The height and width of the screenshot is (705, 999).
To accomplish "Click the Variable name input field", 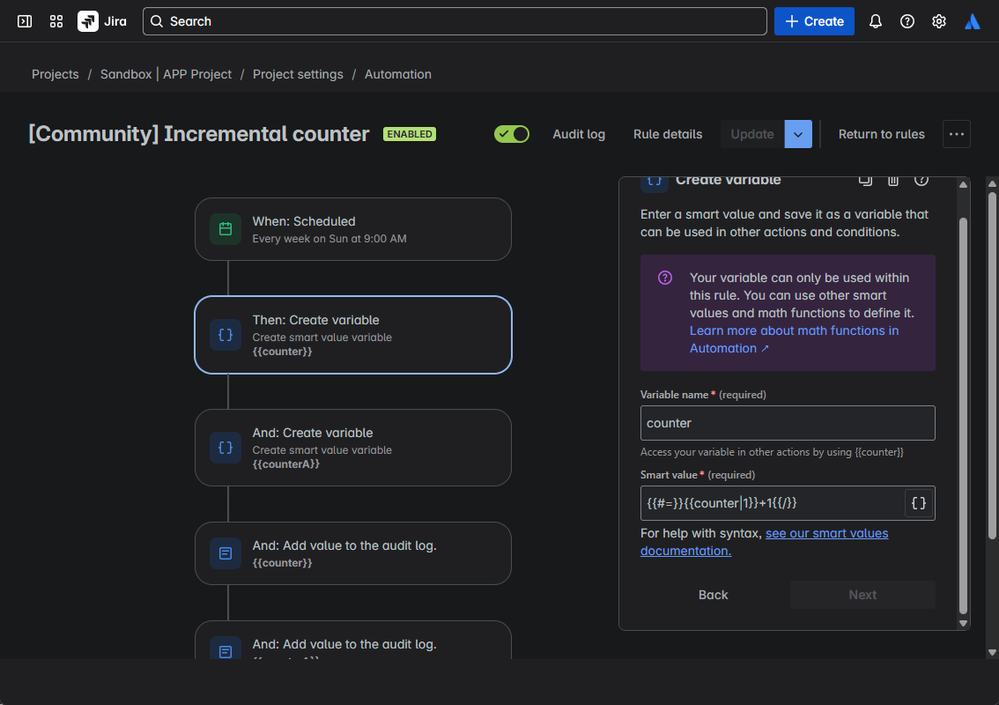I will click(x=787, y=423).
